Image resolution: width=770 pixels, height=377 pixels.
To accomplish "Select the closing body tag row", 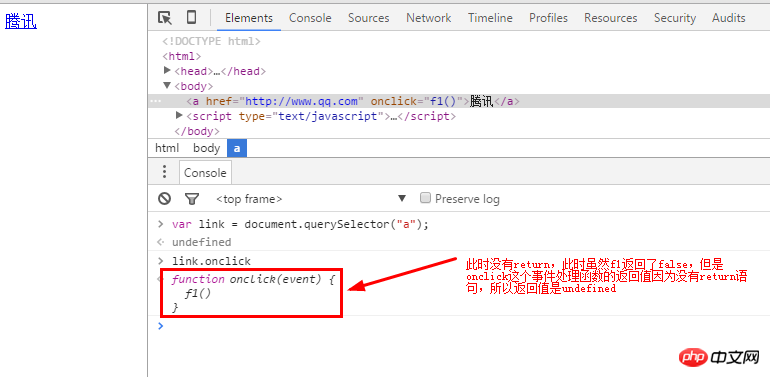I will [x=196, y=131].
